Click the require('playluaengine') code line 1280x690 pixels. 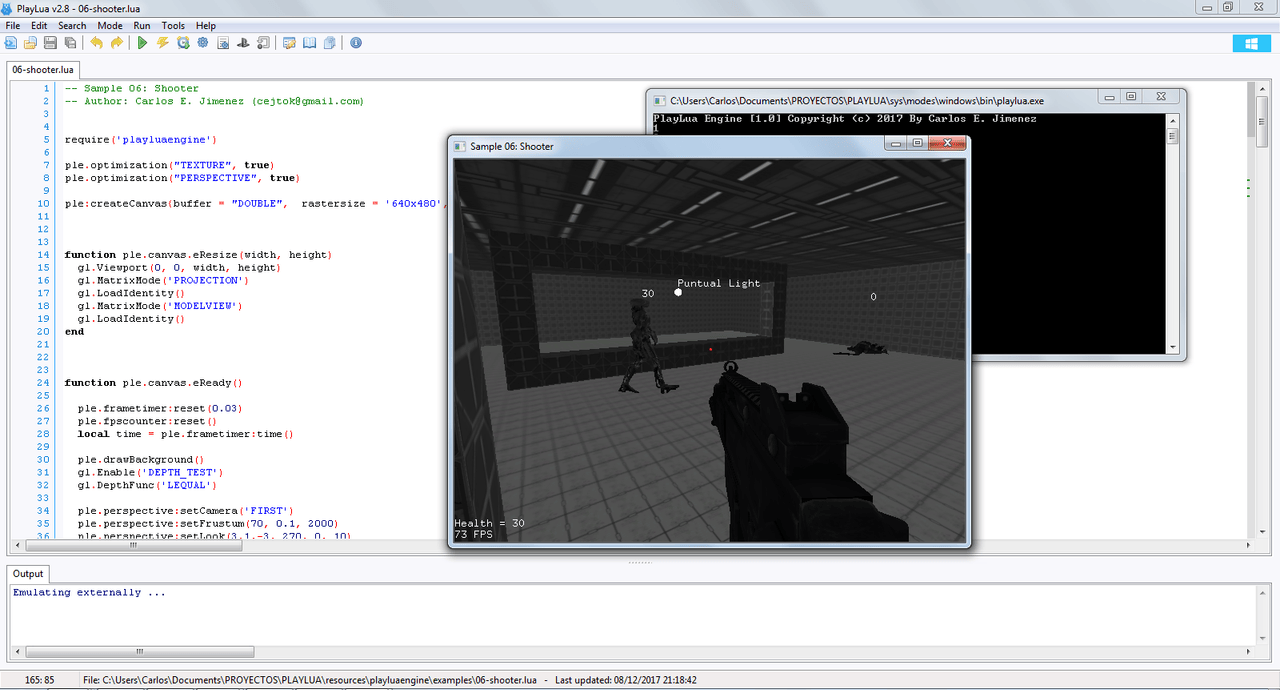tap(141, 139)
